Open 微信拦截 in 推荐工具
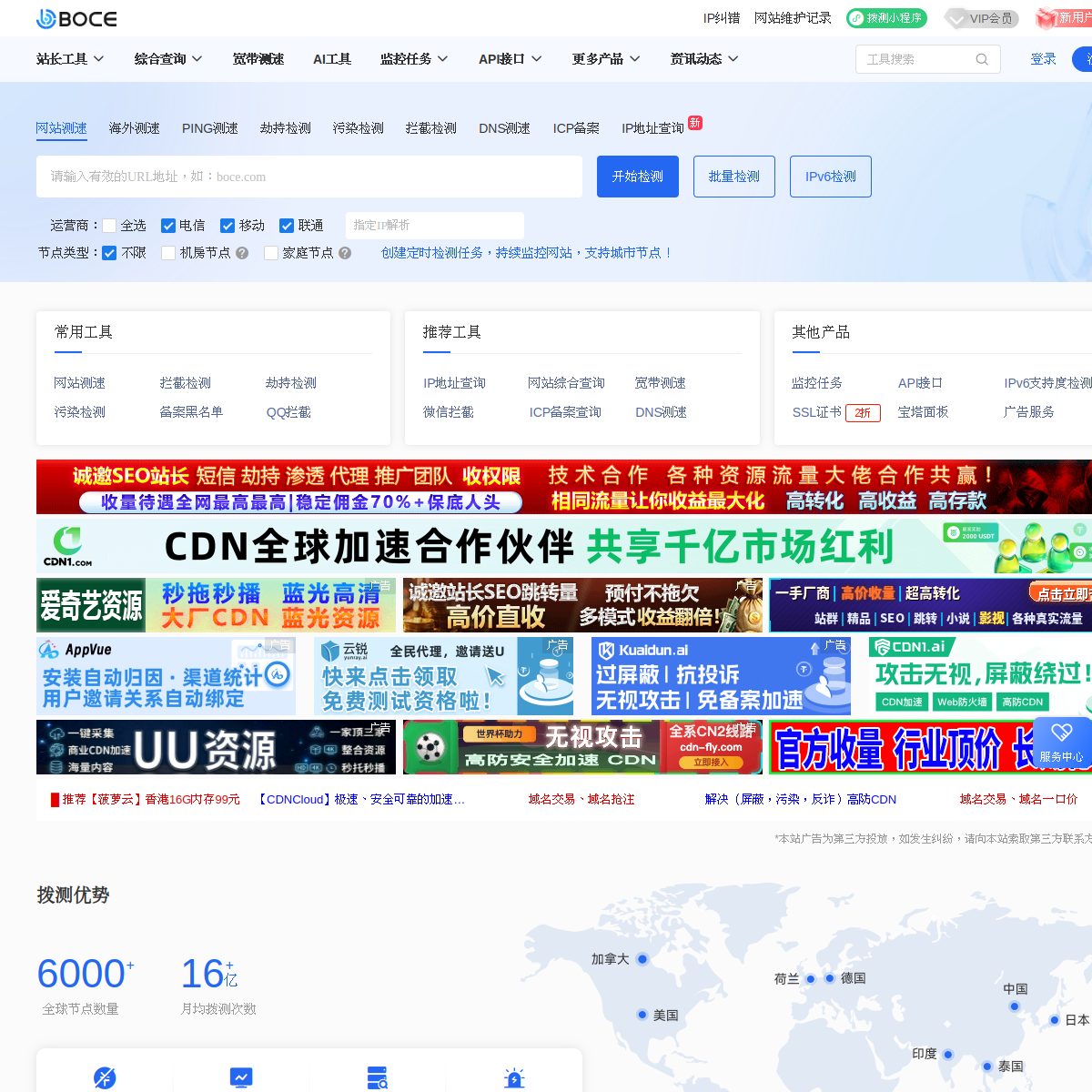Viewport: 1092px width, 1092px height. (449, 412)
